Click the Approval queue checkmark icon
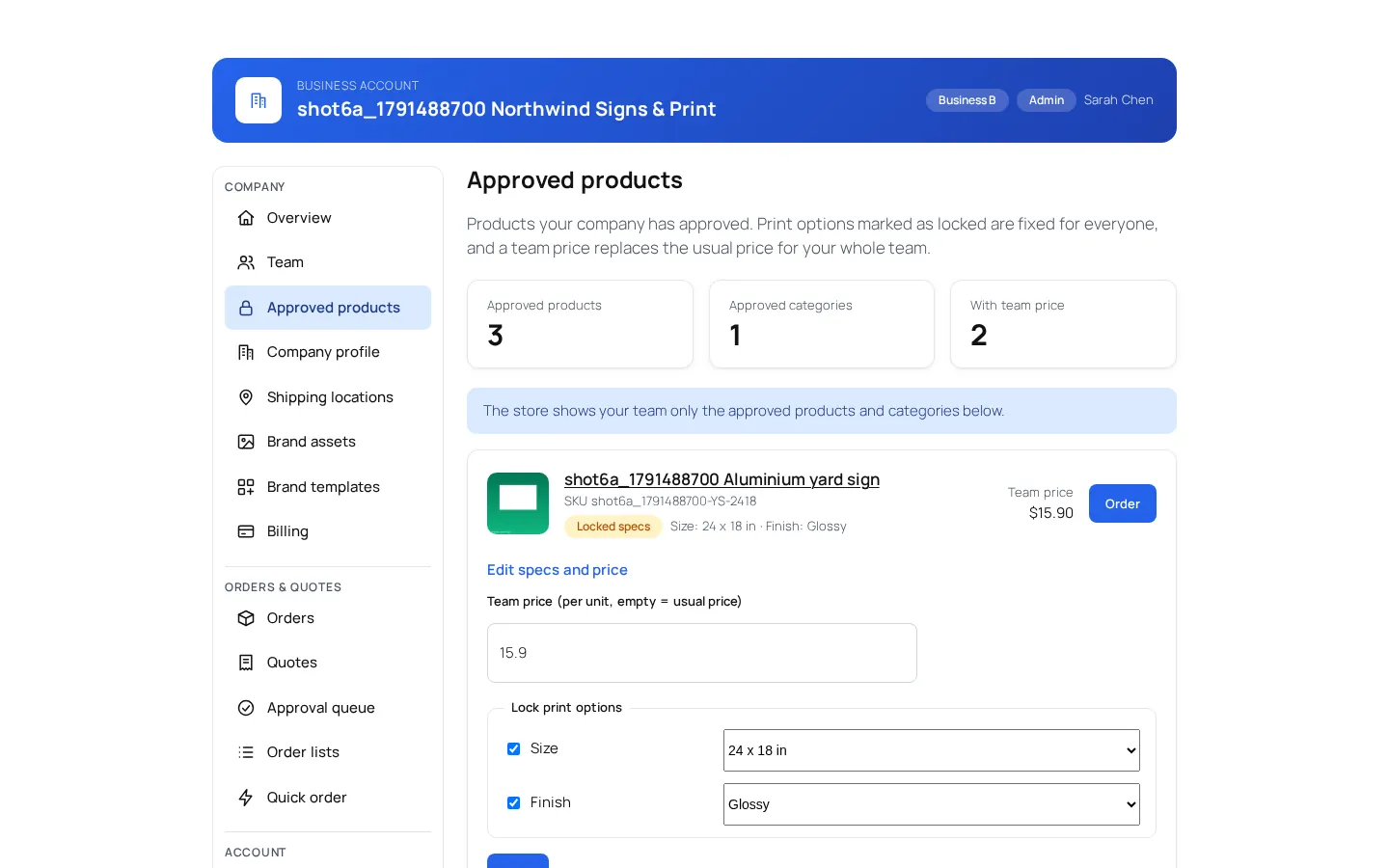 coord(246,708)
